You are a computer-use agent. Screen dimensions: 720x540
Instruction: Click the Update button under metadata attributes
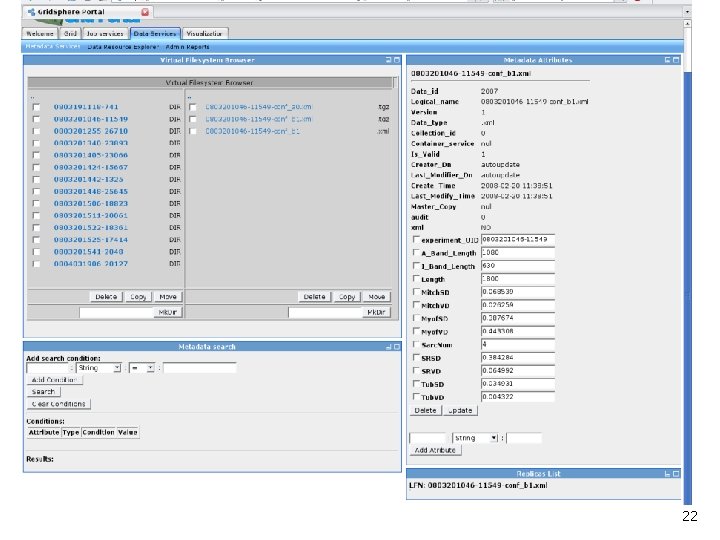coord(460,410)
